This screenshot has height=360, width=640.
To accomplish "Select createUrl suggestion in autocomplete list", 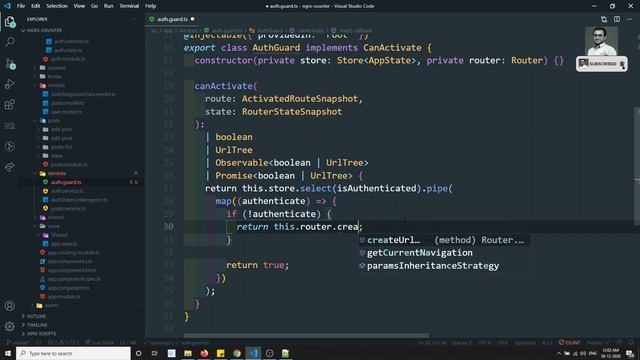I will point(444,240).
